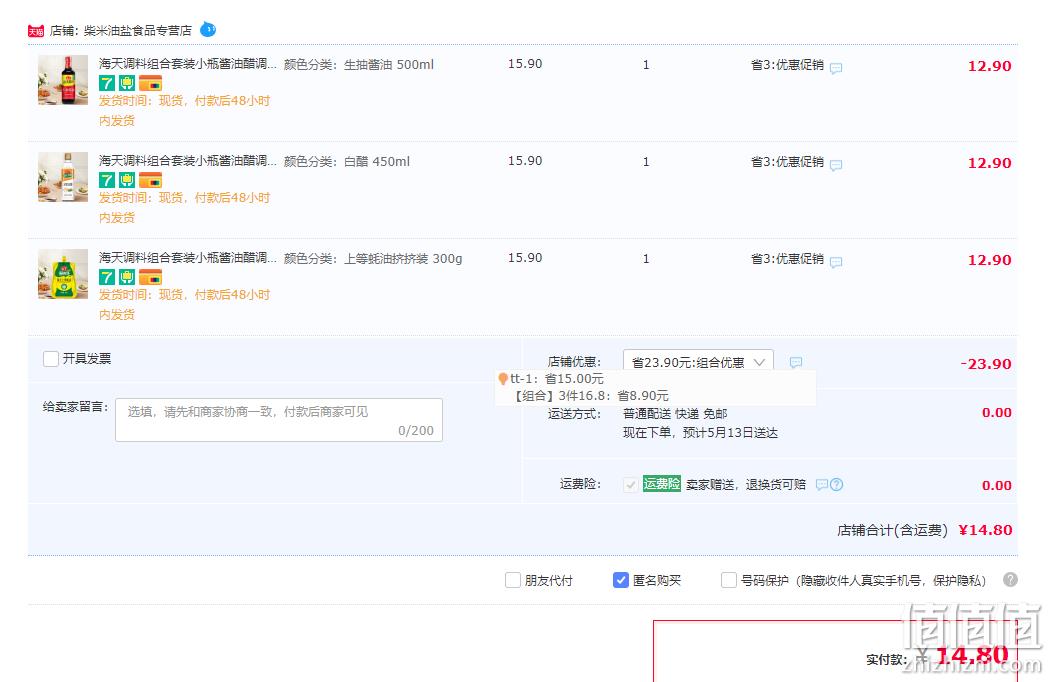
Task: Open the 省23.90元:组合优惠 store discount dropdown
Action: pyautogui.click(x=698, y=362)
